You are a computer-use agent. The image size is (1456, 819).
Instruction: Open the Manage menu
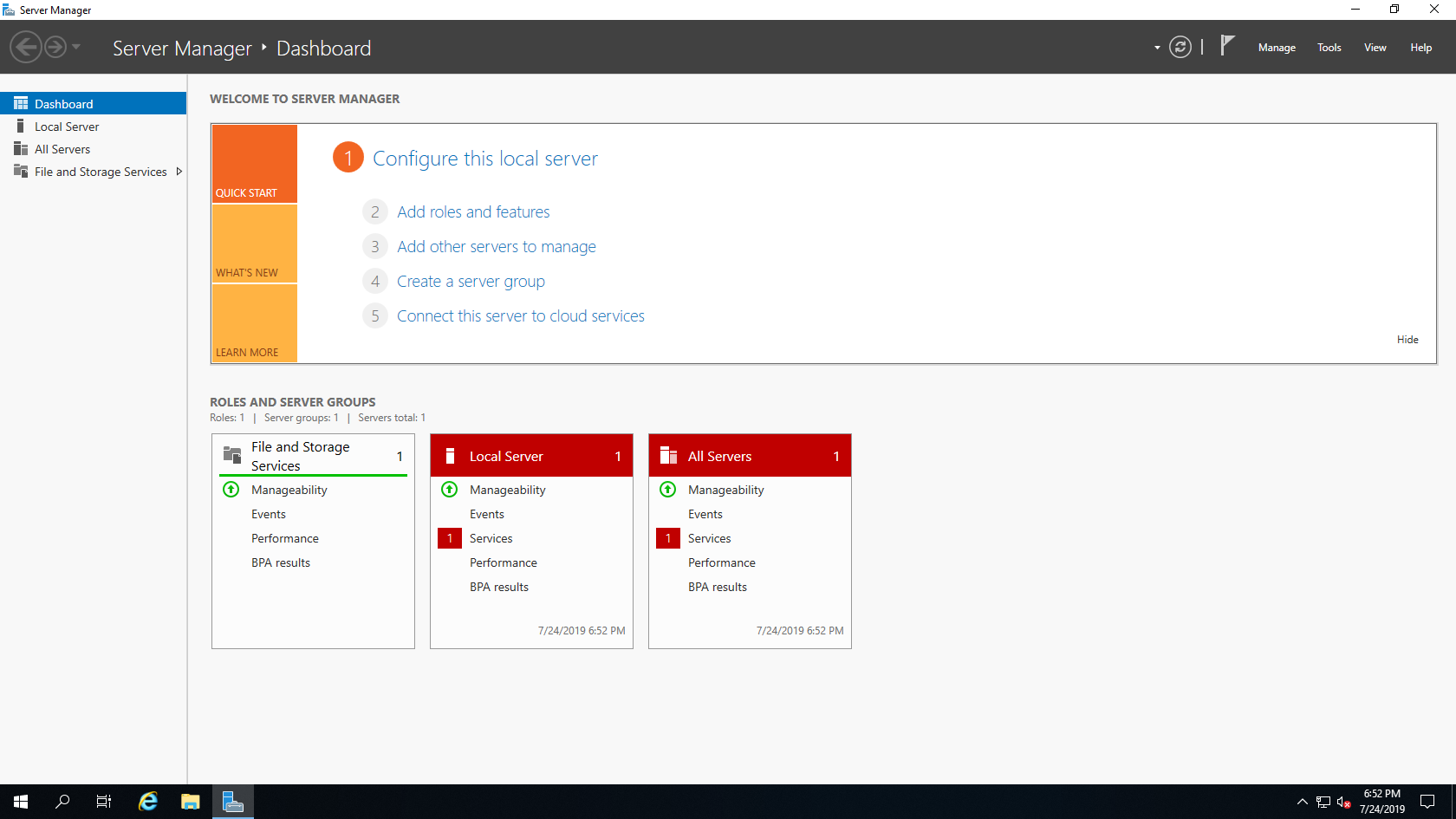coord(1277,48)
